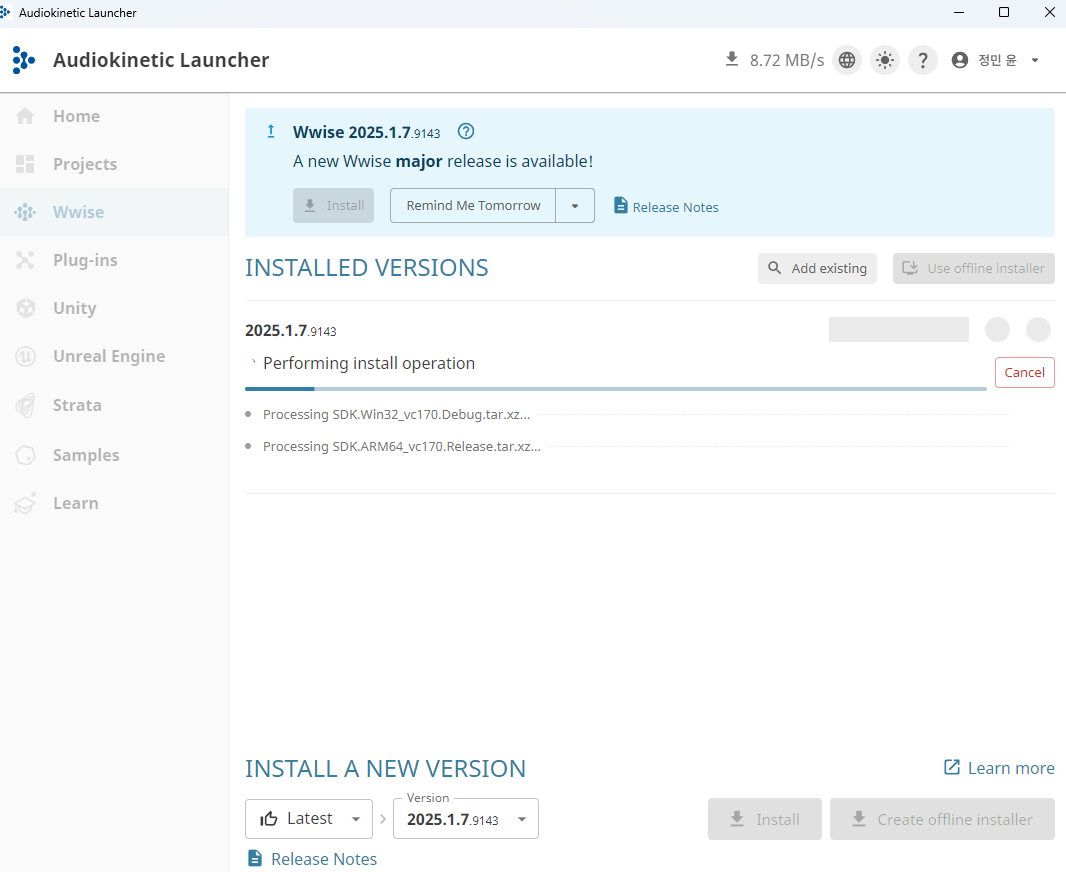Open the Version 2025.1.7.9143 dropdown
Viewport: 1066px width, 872px height.
tap(466, 819)
